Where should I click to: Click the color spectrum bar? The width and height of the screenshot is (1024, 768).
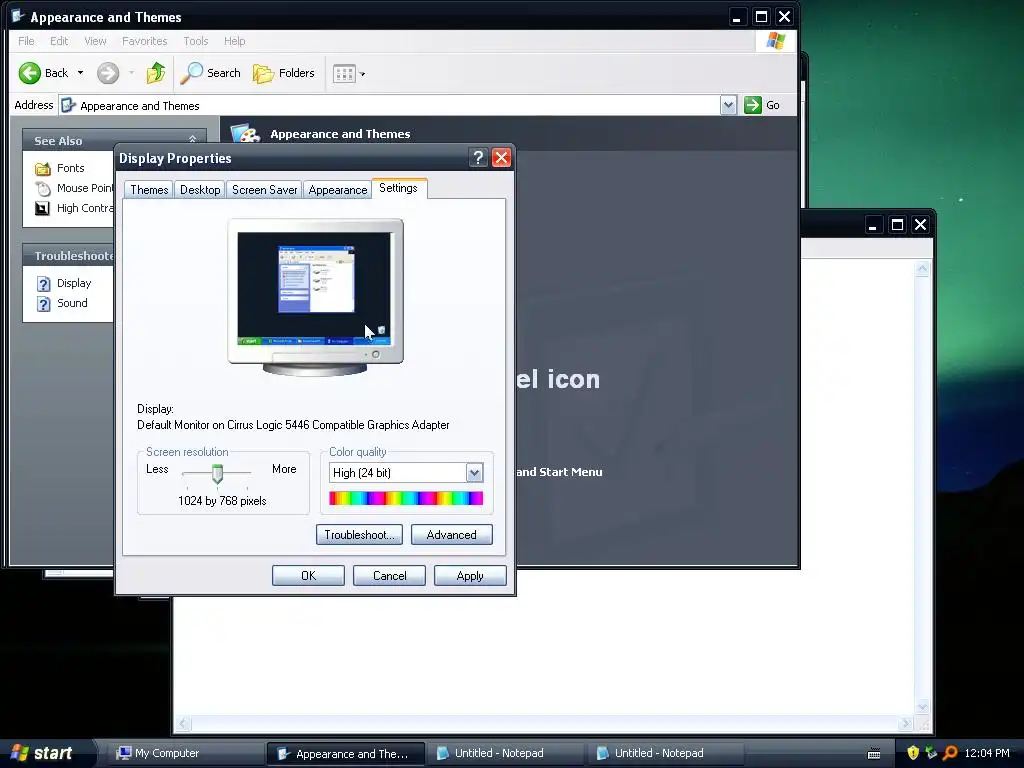pos(406,498)
